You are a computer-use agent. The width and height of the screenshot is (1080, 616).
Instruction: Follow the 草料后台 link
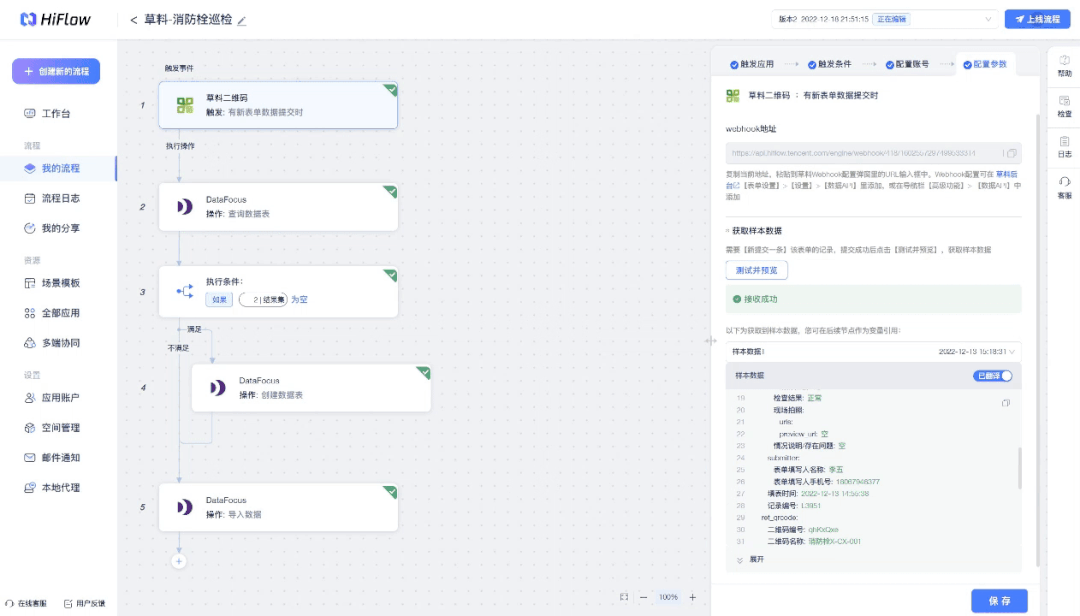(x=1004, y=175)
